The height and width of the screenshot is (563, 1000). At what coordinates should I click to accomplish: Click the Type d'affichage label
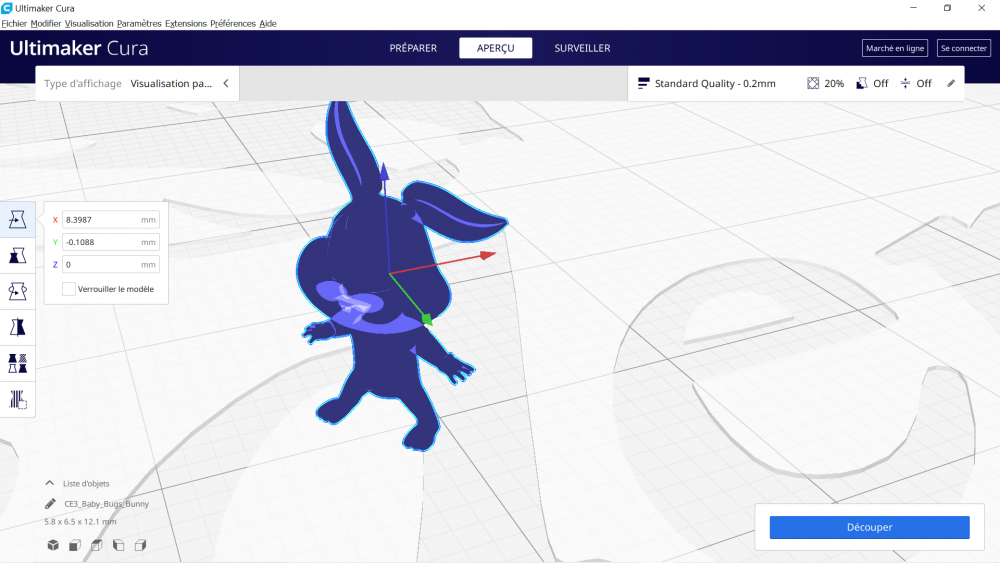pos(82,84)
